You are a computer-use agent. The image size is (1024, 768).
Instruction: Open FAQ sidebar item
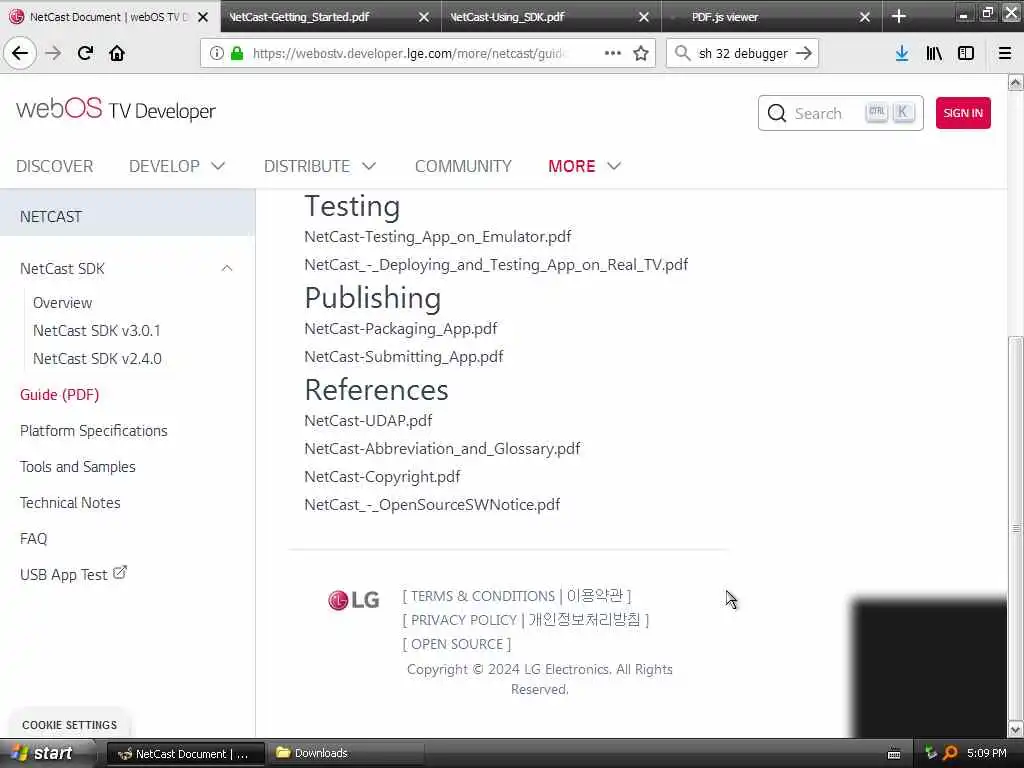(x=33, y=539)
